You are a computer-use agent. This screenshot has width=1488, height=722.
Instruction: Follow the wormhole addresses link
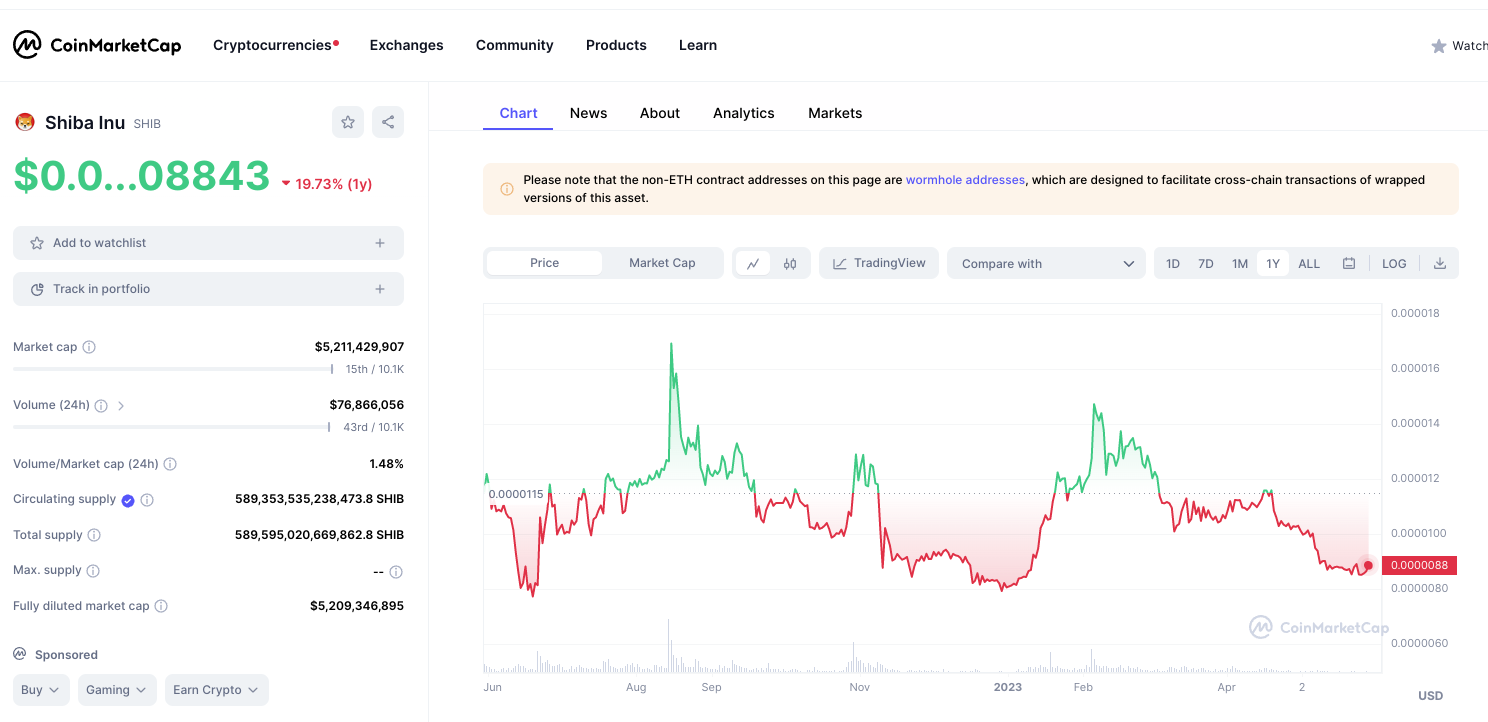click(x=965, y=180)
